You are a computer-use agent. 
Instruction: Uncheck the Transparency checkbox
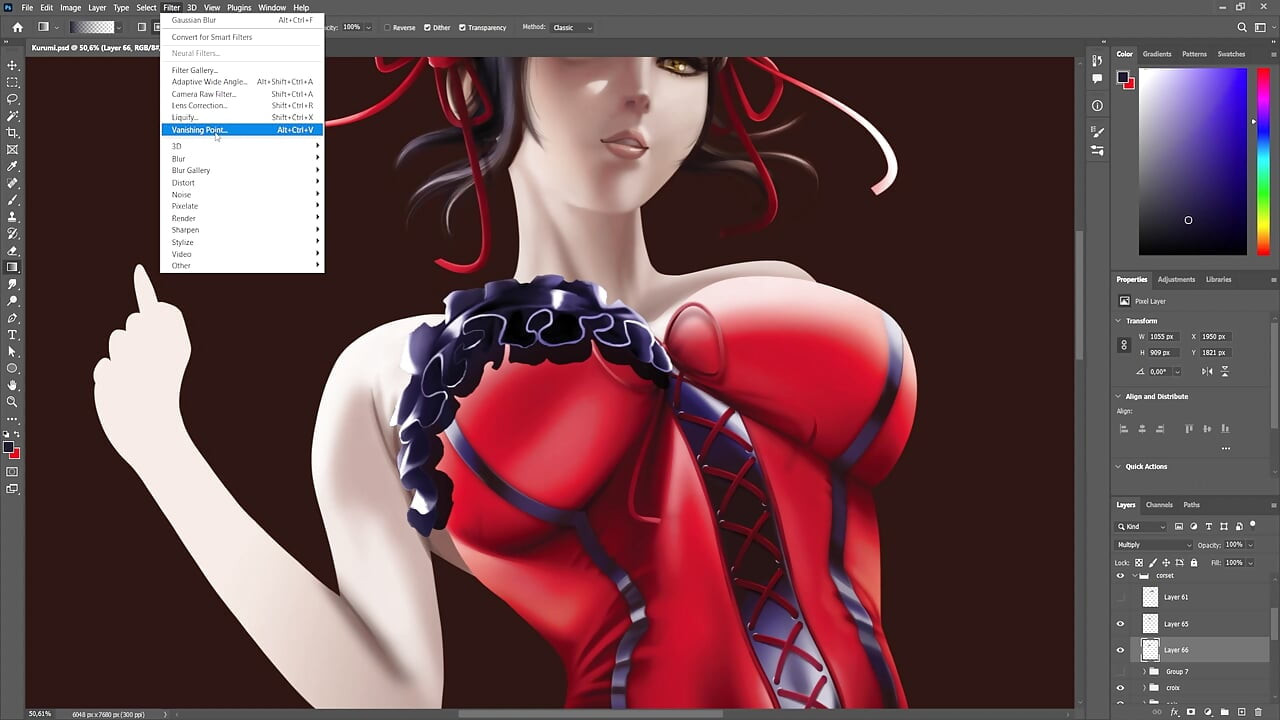[x=462, y=27]
